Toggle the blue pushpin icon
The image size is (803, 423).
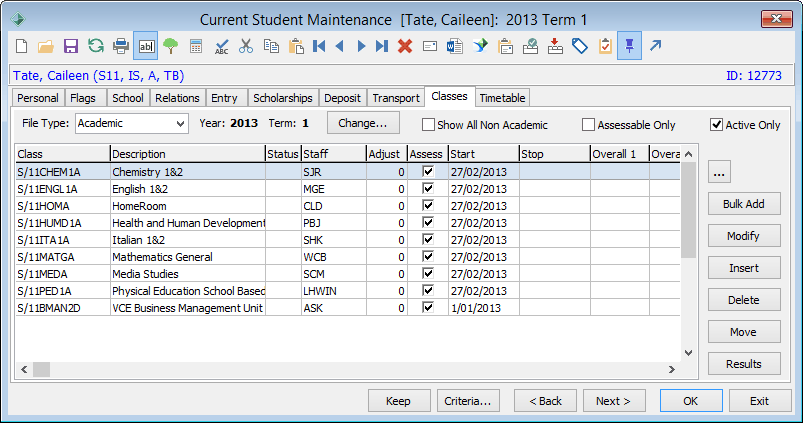point(629,46)
